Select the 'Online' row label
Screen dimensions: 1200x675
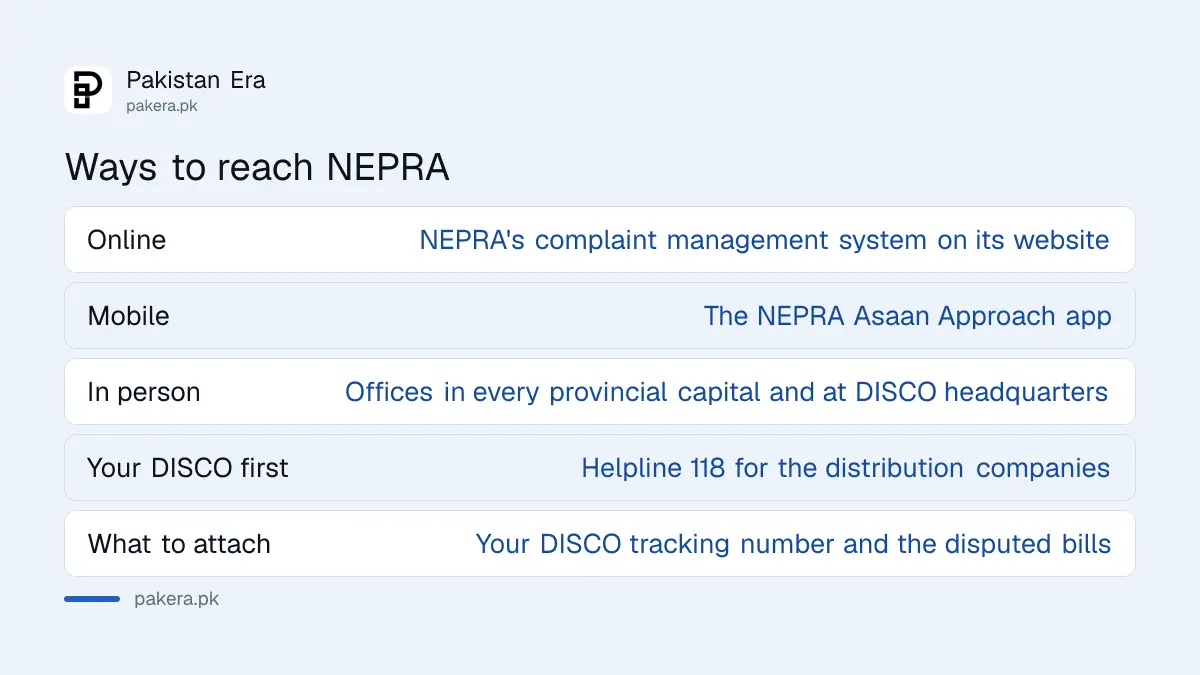point(127,240)
